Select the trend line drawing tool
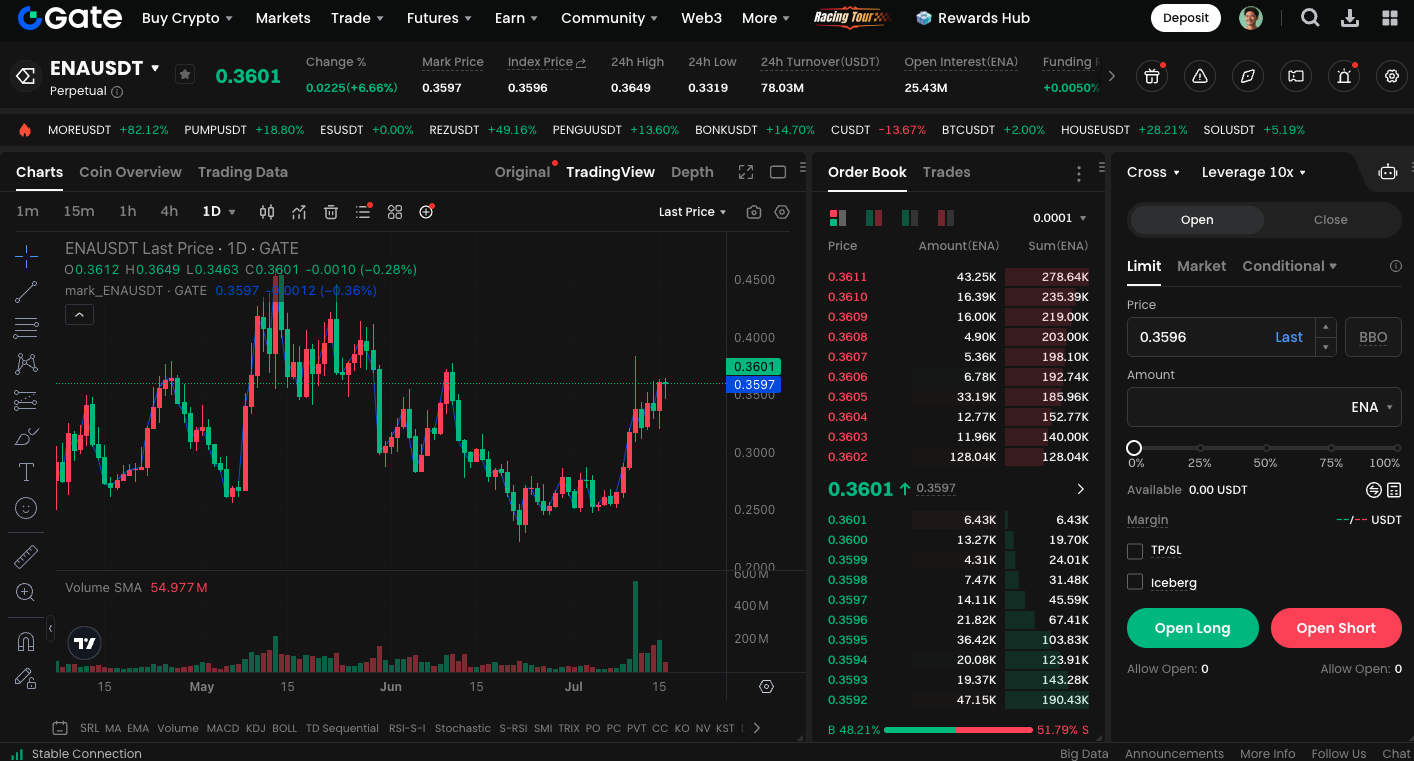Viewport: 1414px width, 761px height. pyautogui.click(x=27, y=292)
